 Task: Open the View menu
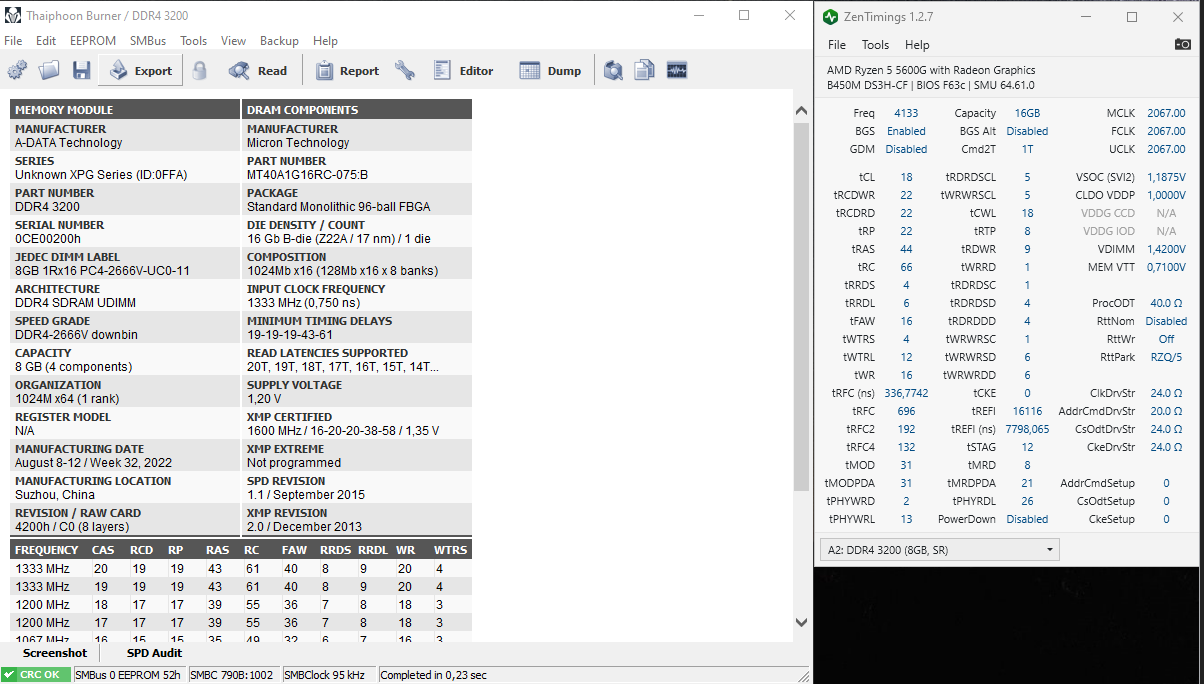point(233,41)
